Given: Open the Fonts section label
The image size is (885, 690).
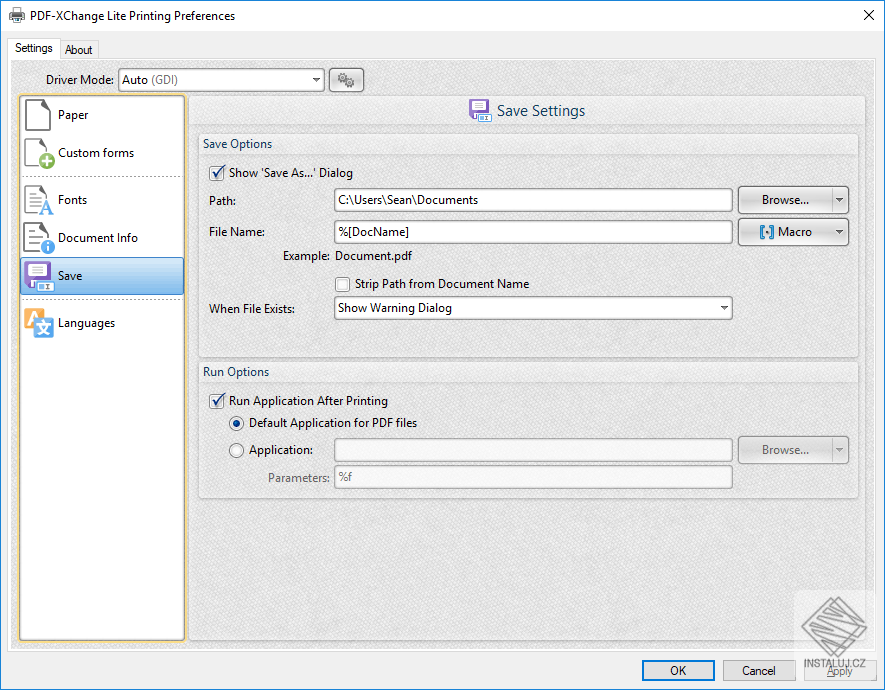Looking at the screenshot, I should click(72, 200).
